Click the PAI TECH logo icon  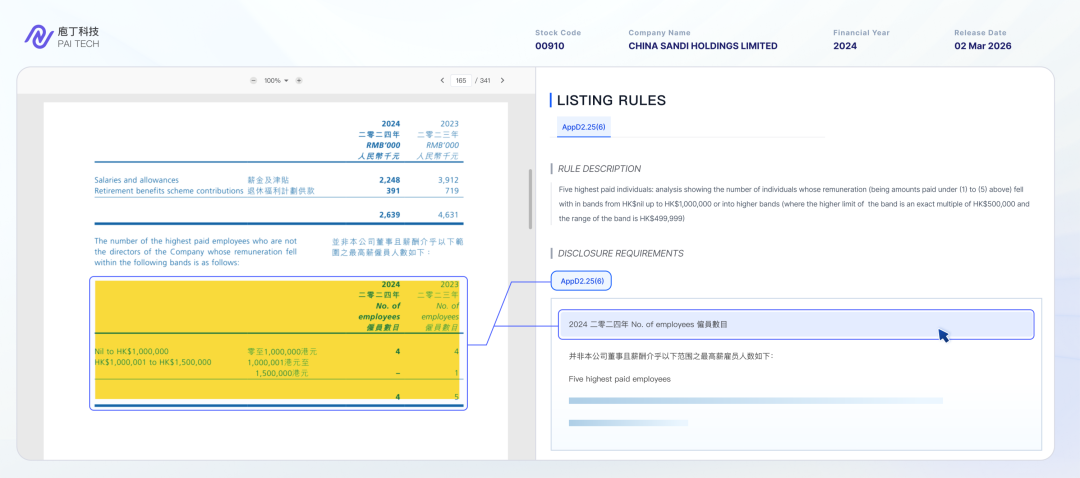point(38,37)
